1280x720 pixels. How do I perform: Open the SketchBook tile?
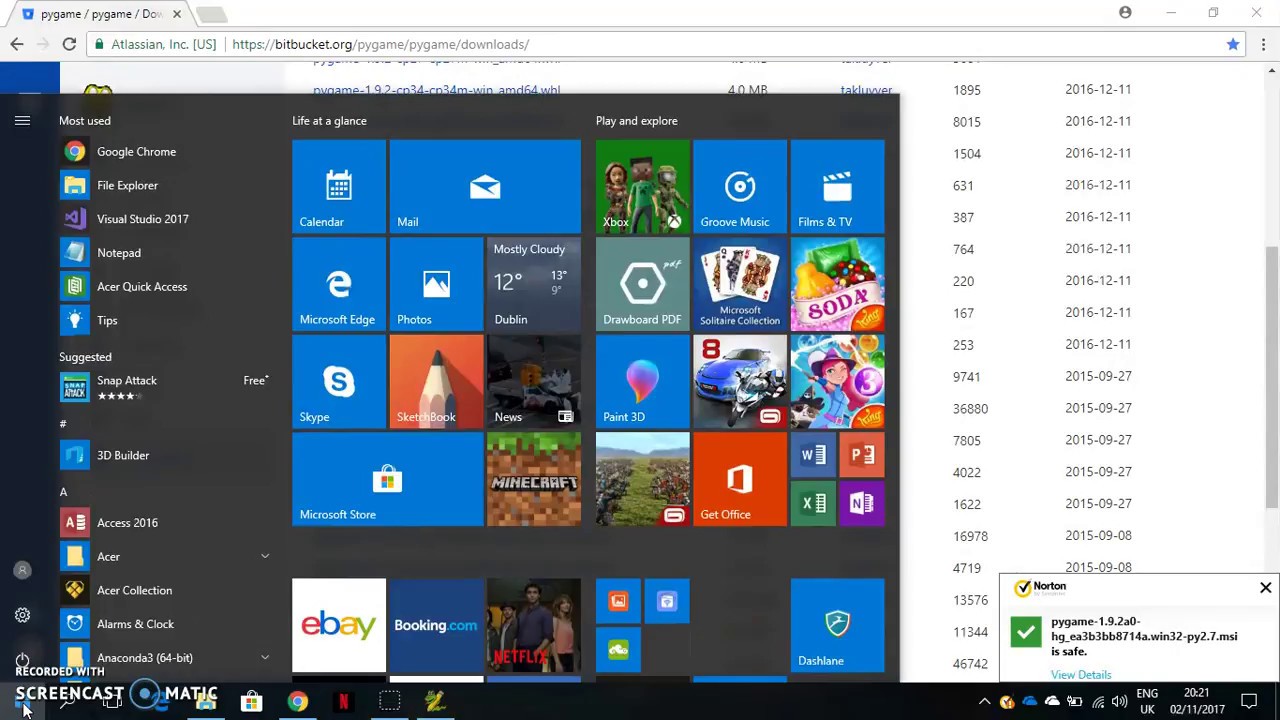coord(436,381)
